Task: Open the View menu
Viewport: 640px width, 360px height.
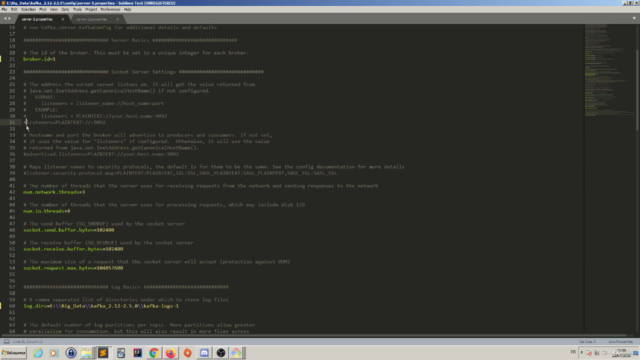Action: 53,9
